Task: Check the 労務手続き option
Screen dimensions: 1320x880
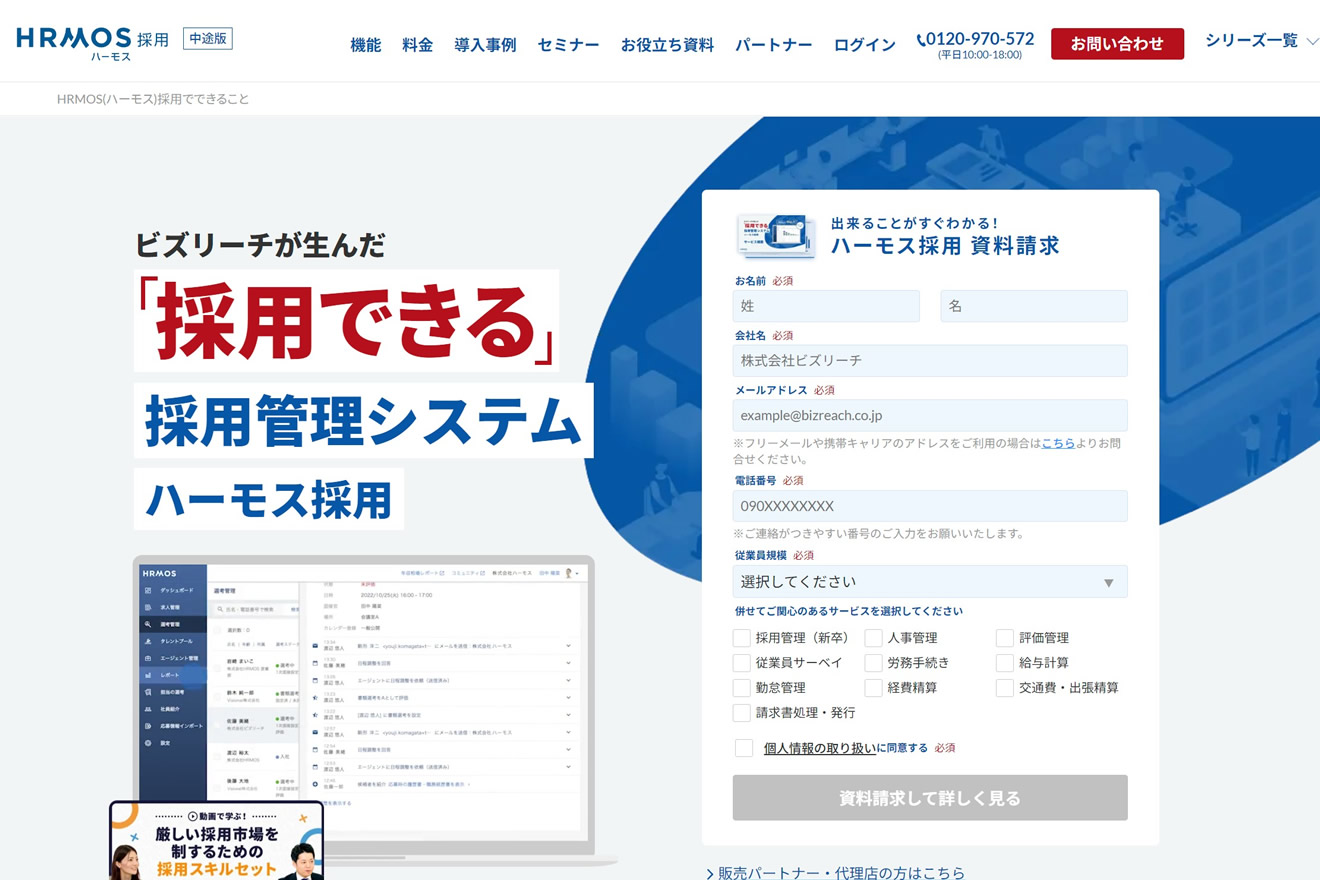Action: coord(874,663)
